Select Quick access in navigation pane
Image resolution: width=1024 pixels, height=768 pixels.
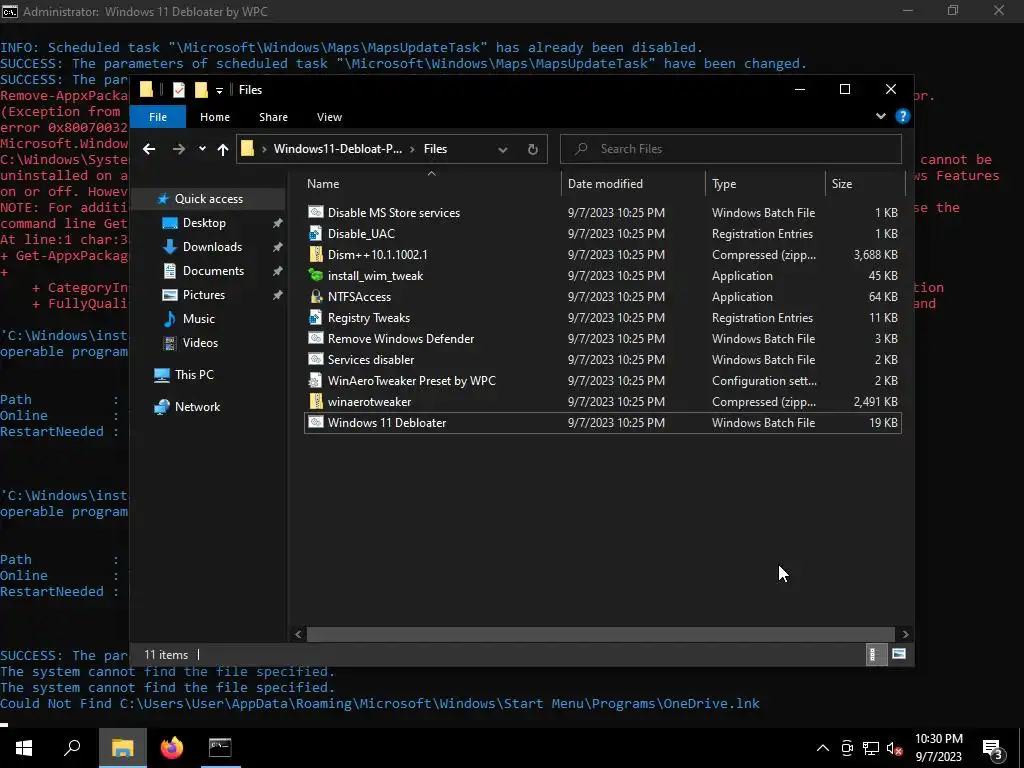(x=208, y=199)
